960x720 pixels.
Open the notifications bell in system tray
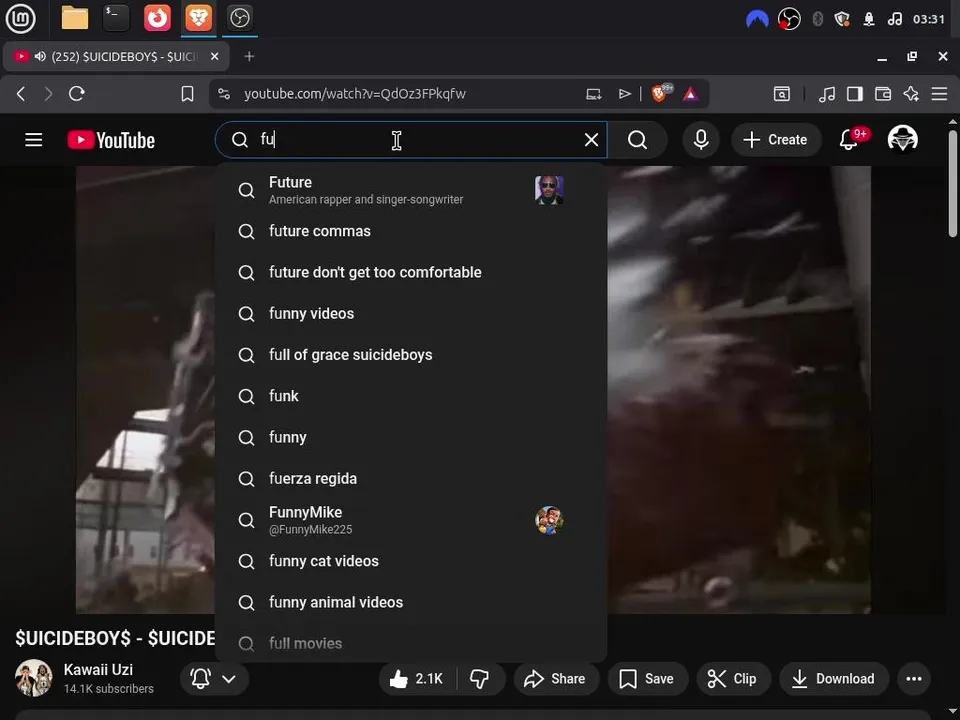pyautogui.click(x=868, y=19)
